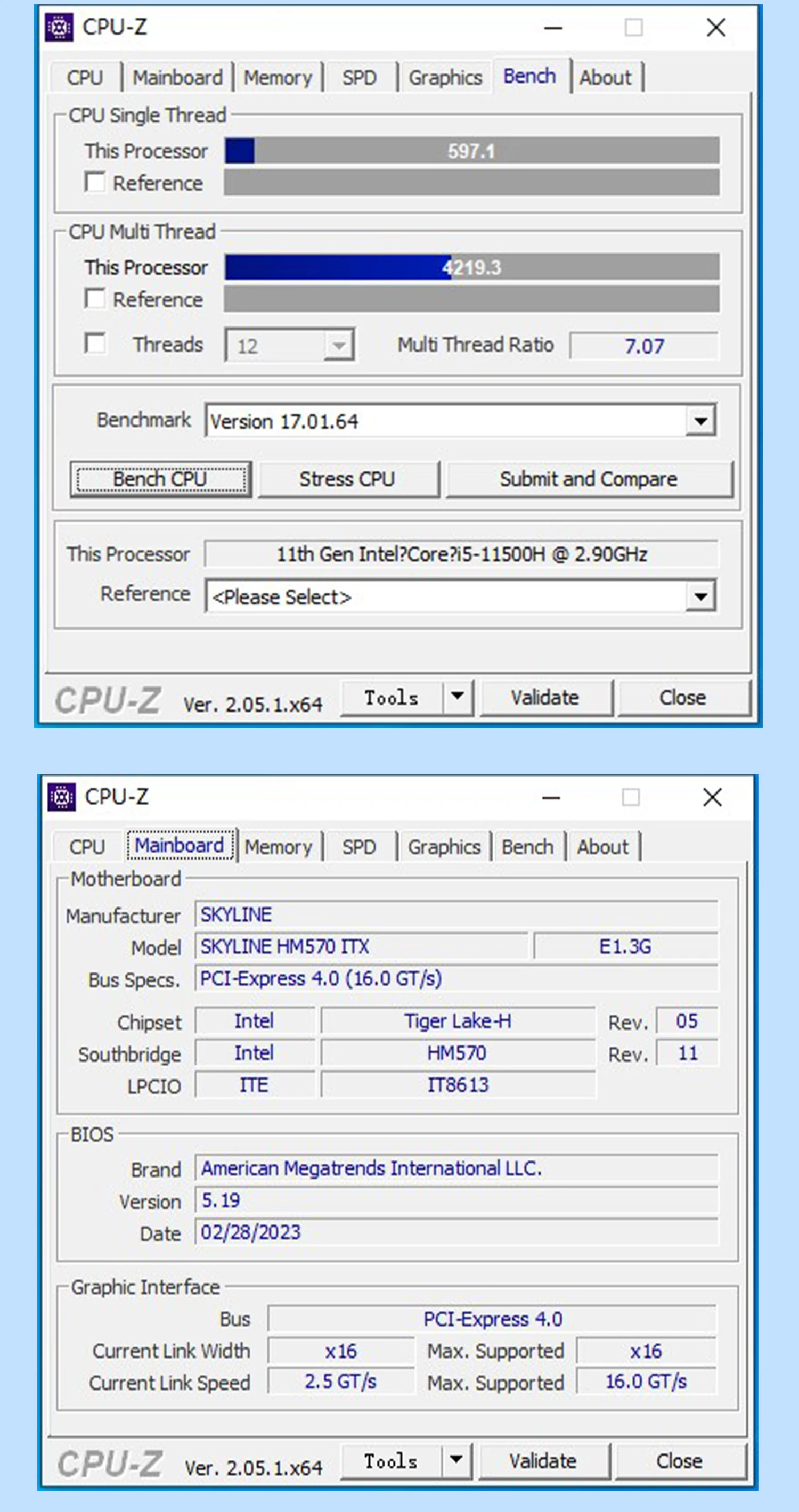799x1512 pixels.
Task: Click CPU-Z app icon in Mainboard window title bar
Action: click(x=61, y=797)
